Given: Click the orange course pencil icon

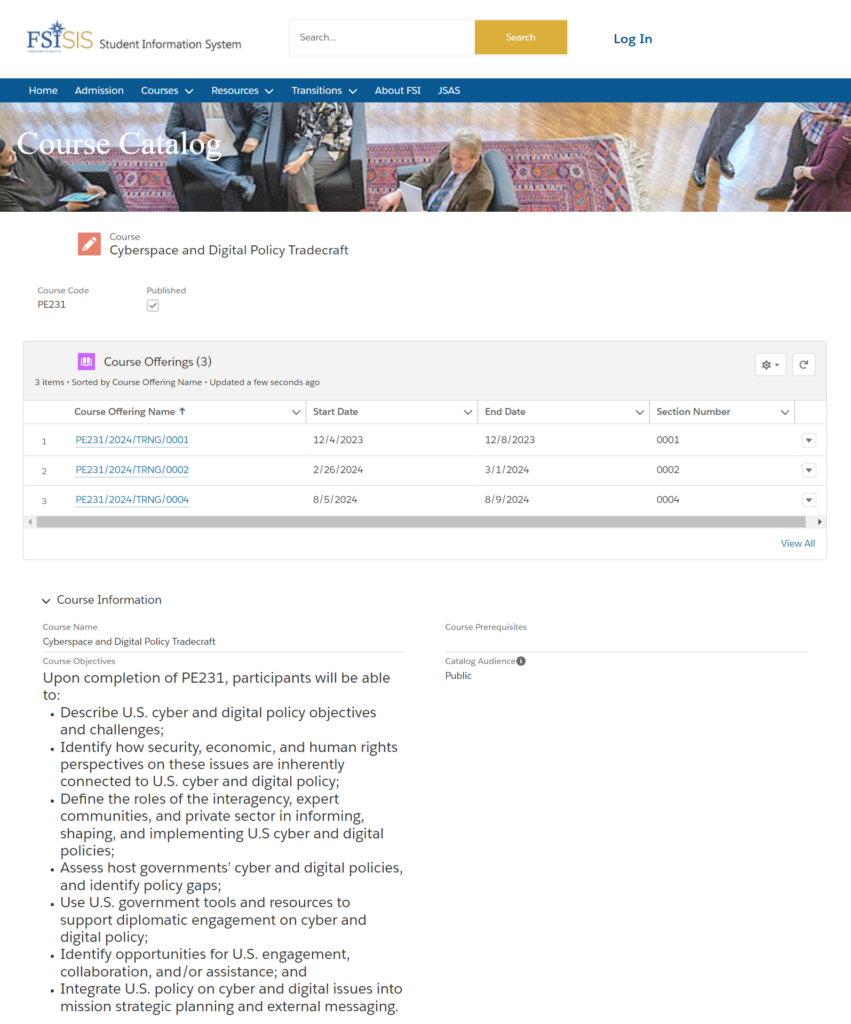Looking at the screenshot, I should (x=89, y=244).
